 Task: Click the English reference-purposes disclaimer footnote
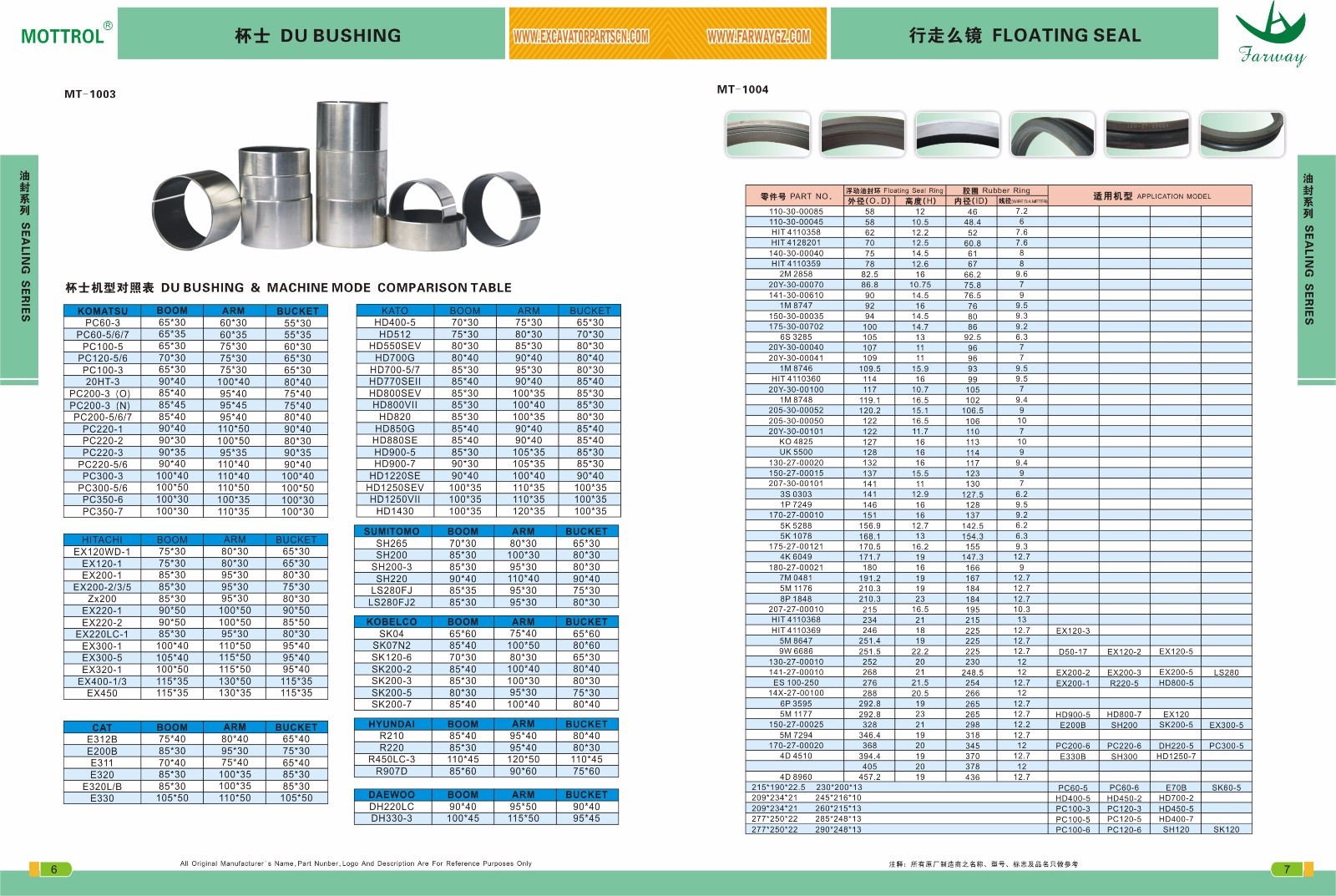356,863
